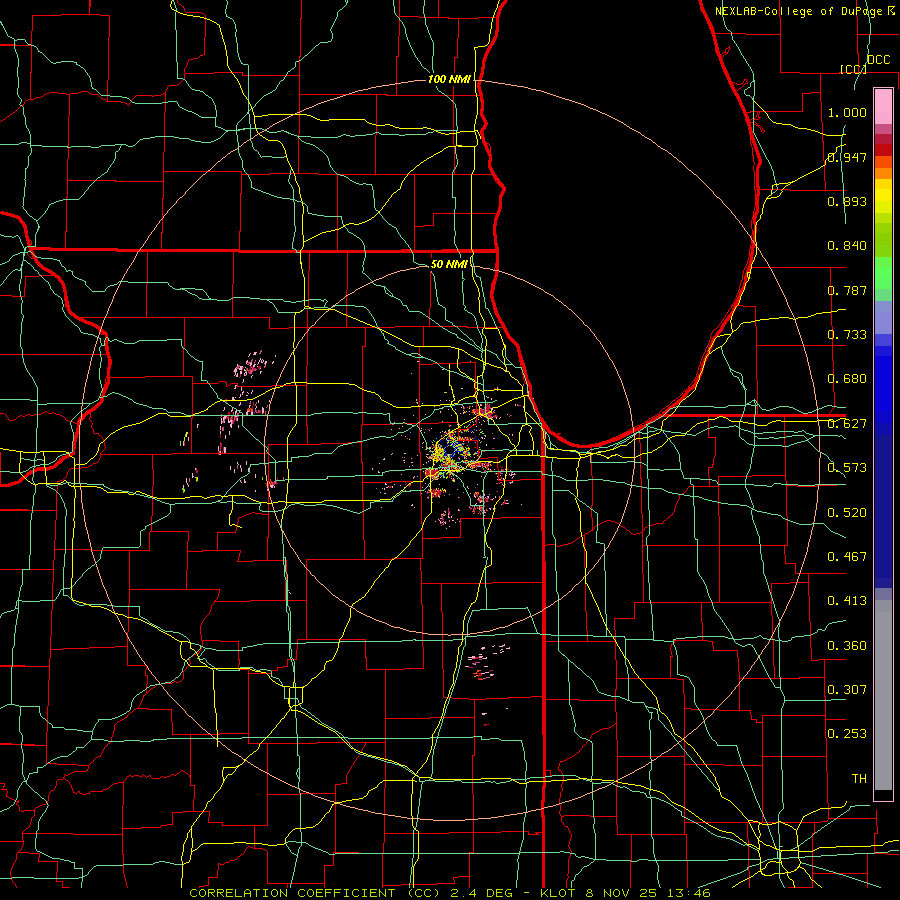Click the 0.627 scale value
The width and height of the screenshot is (900, 900).
tap(847, 424)
